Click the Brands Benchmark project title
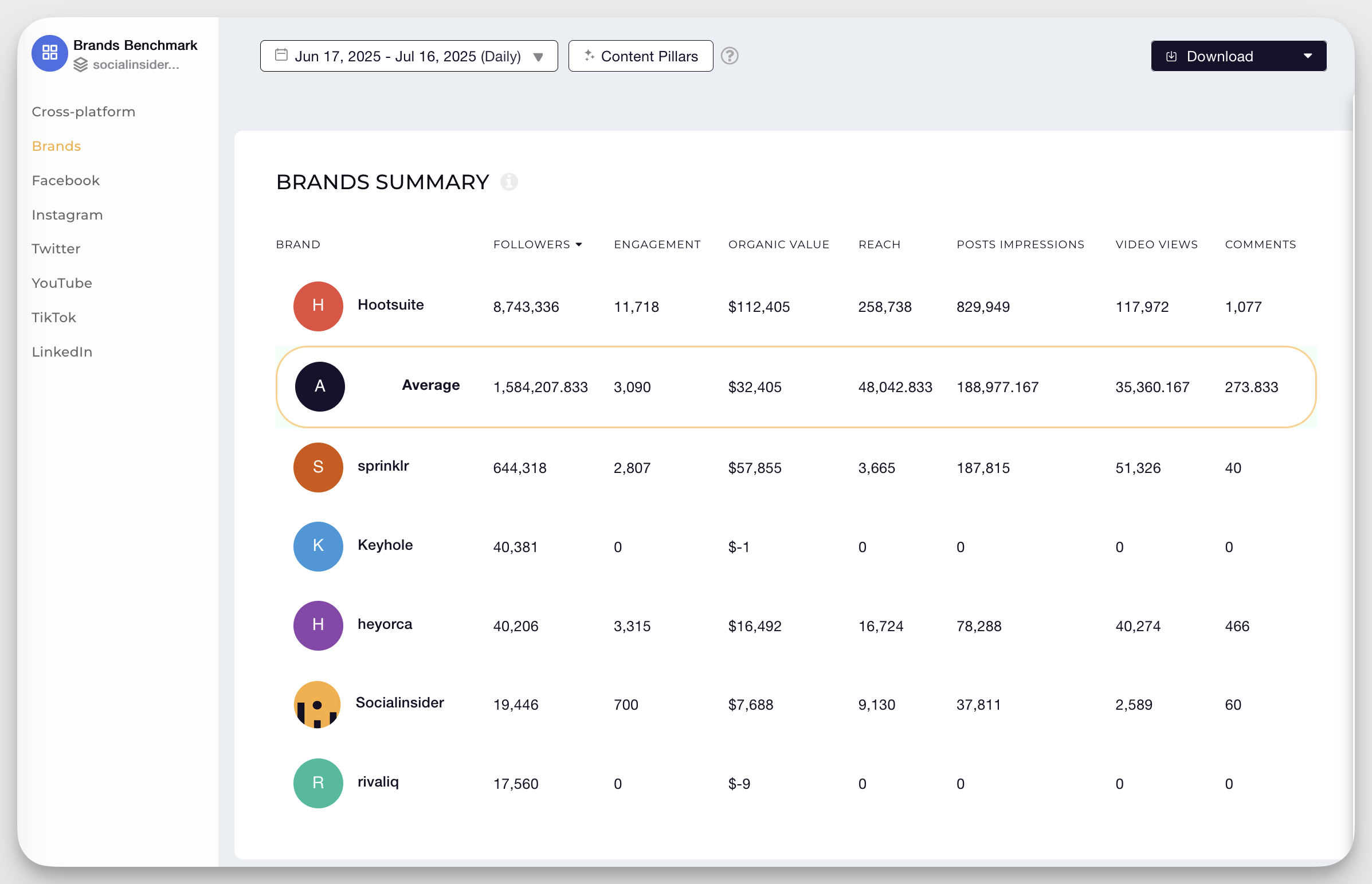This screenshot has height=884, width=1372. point(135,45)
